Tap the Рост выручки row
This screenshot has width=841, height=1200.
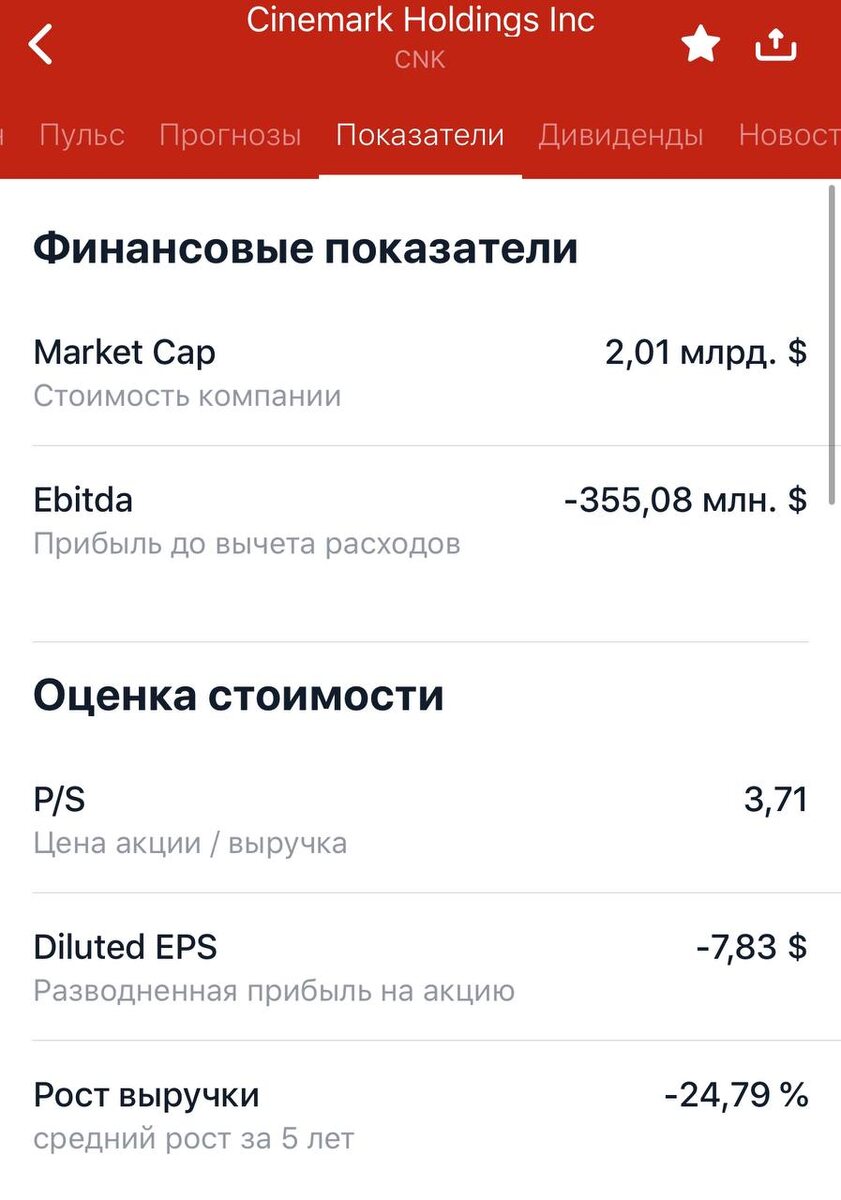(420, 1115)
